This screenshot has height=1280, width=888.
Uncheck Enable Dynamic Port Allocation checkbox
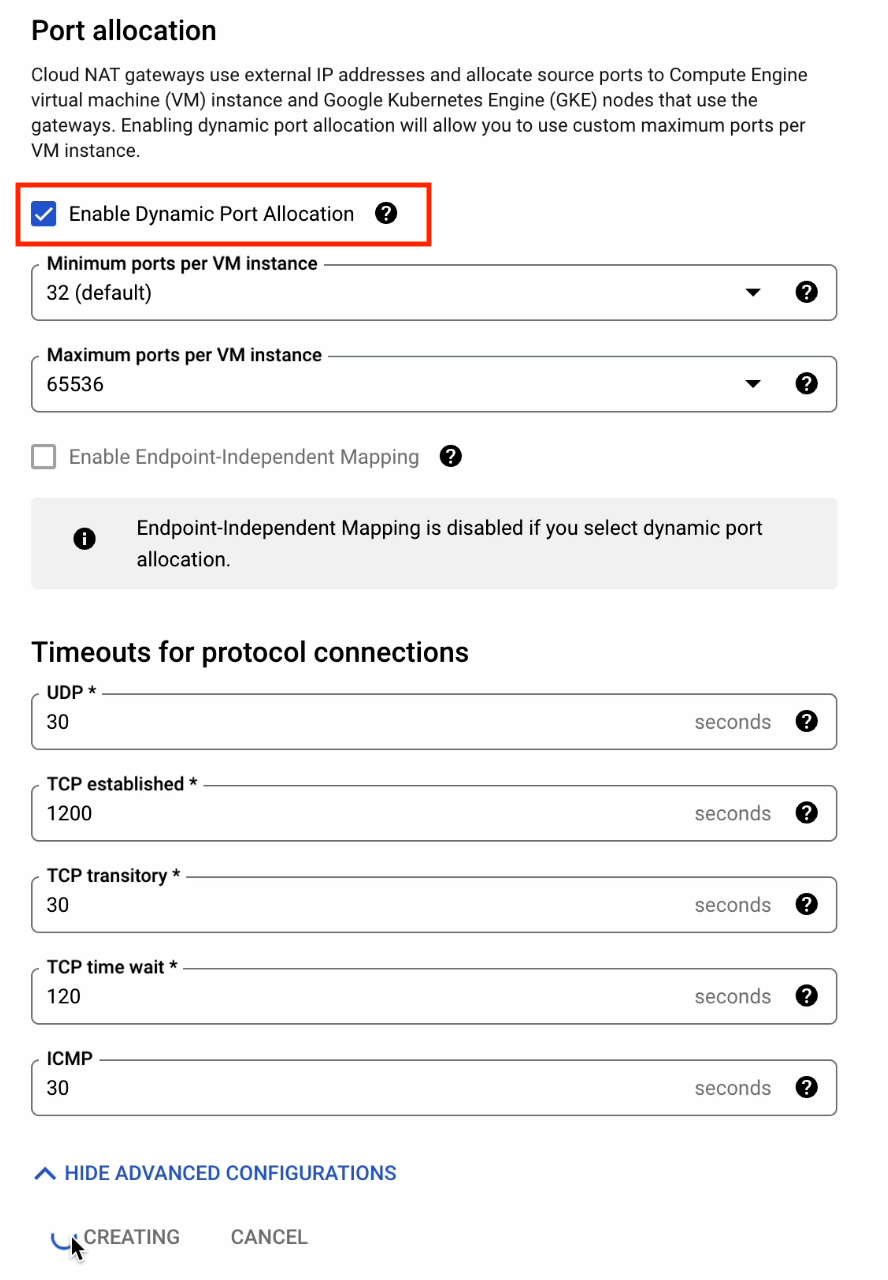pos(43,213)
